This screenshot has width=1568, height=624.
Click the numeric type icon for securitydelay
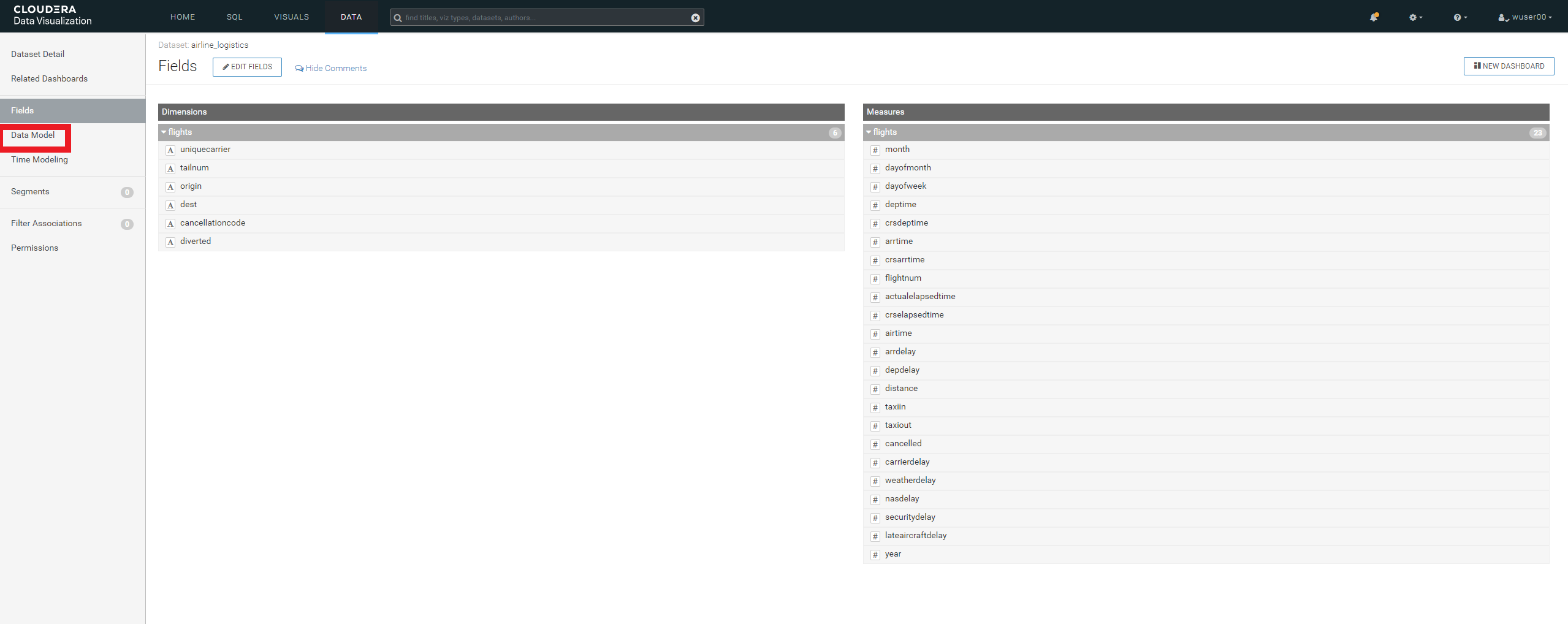click(x=875, y=518)
